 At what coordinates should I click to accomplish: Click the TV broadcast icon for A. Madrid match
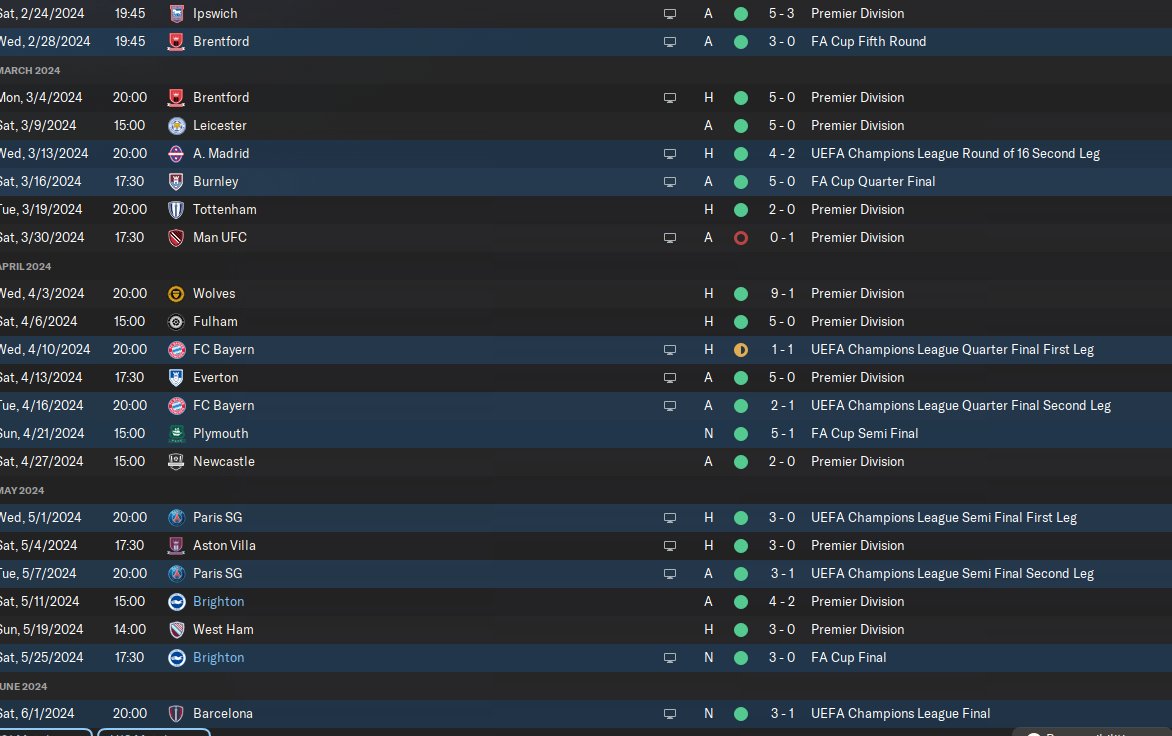tap(670, 154)
